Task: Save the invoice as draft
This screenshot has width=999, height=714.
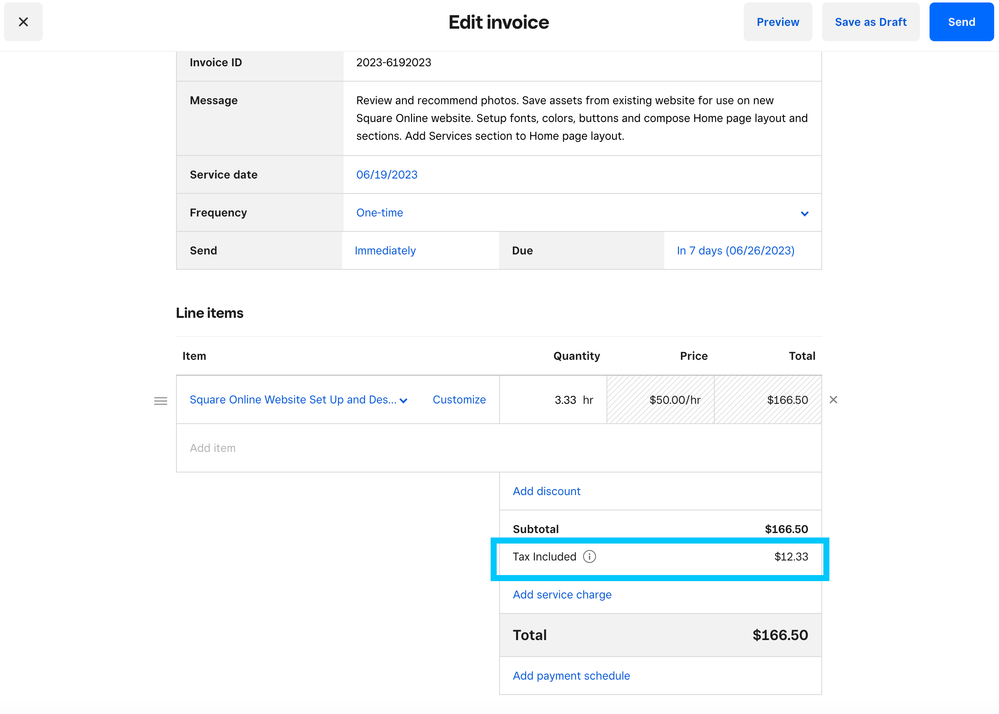Action: (870, 22)
